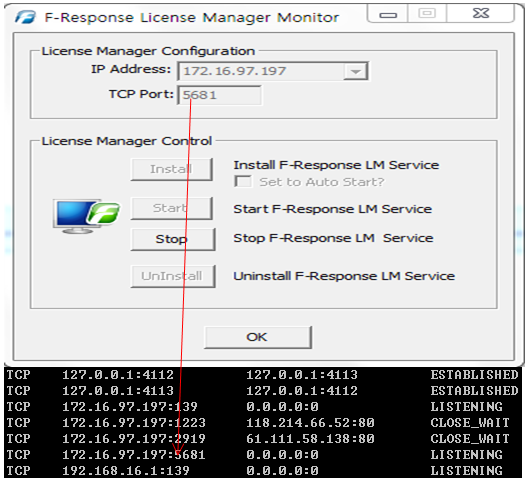This screenshot has height=481, width=527.
Task: Select 192.168.16.1:139 in console output
Action: click(x=126, y=471)
